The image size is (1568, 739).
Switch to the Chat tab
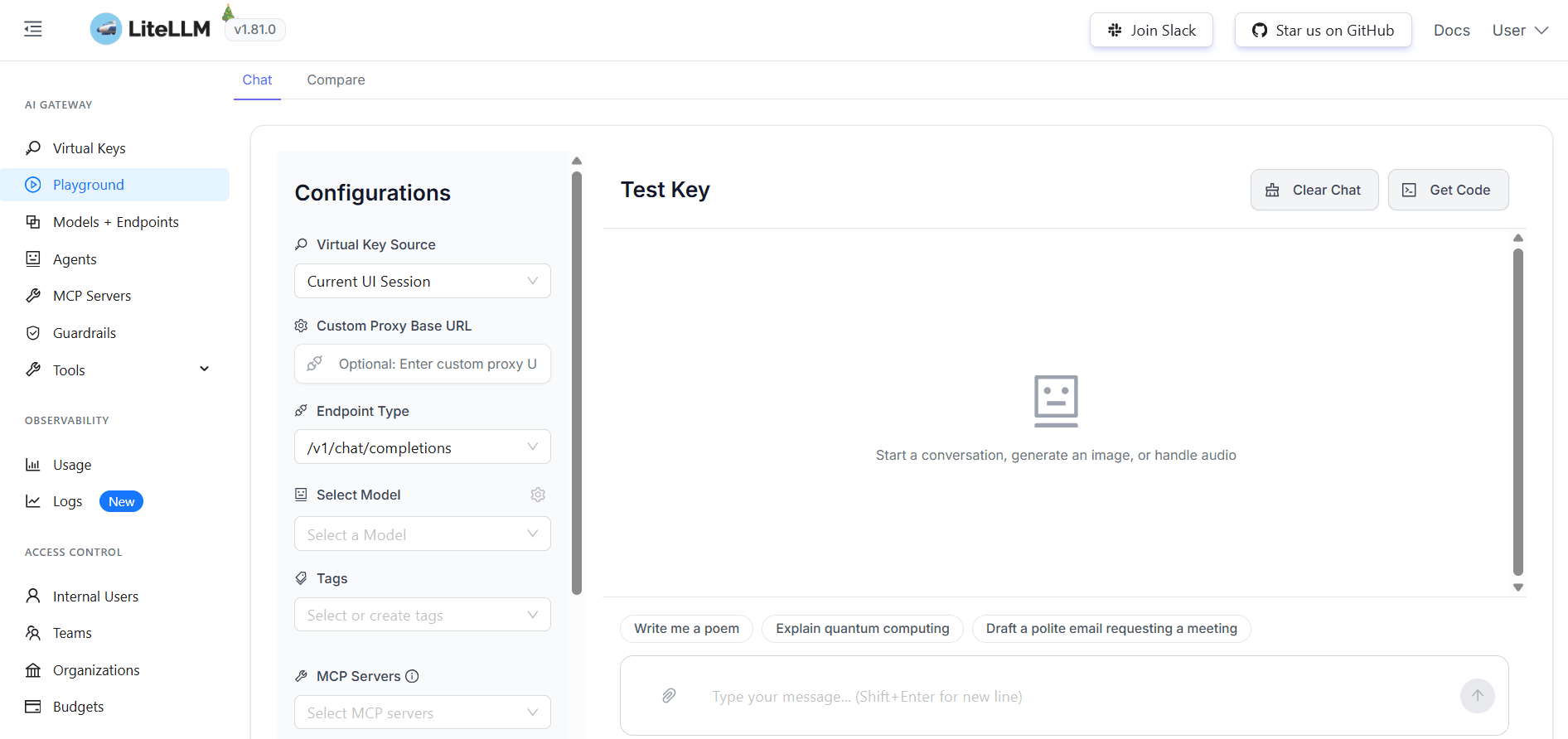[x=257, y=80]
